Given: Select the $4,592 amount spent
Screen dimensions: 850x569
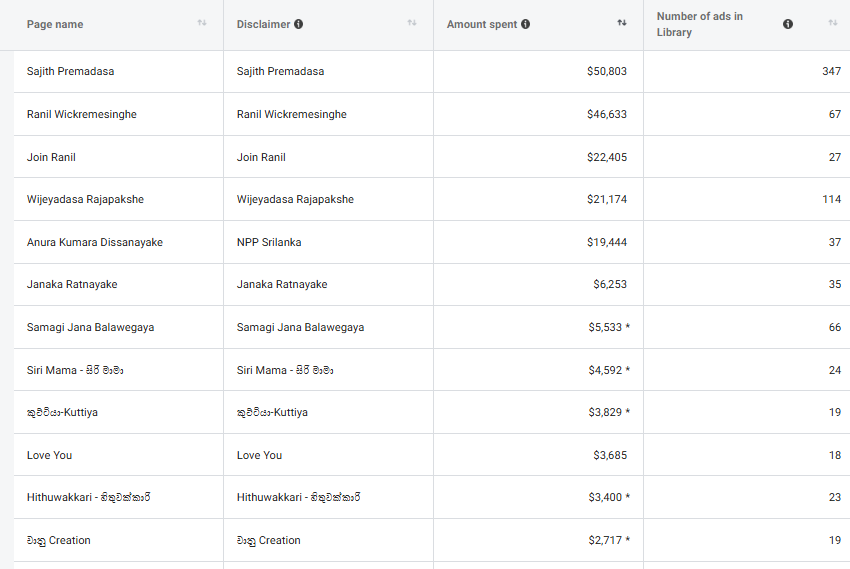Looking at the screenshot, I should 605,370.
